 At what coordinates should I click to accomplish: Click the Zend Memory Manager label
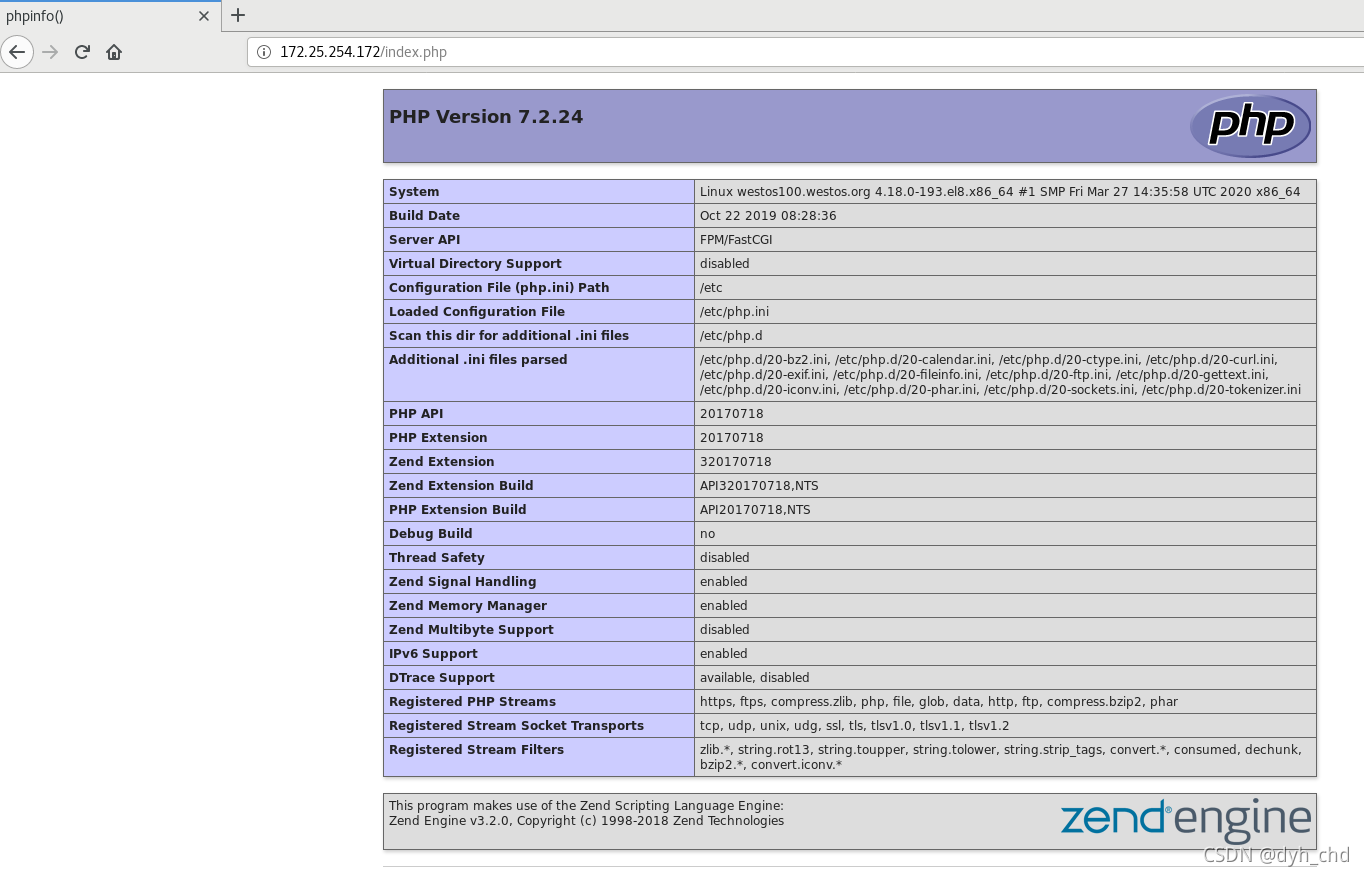pos(468,606)
